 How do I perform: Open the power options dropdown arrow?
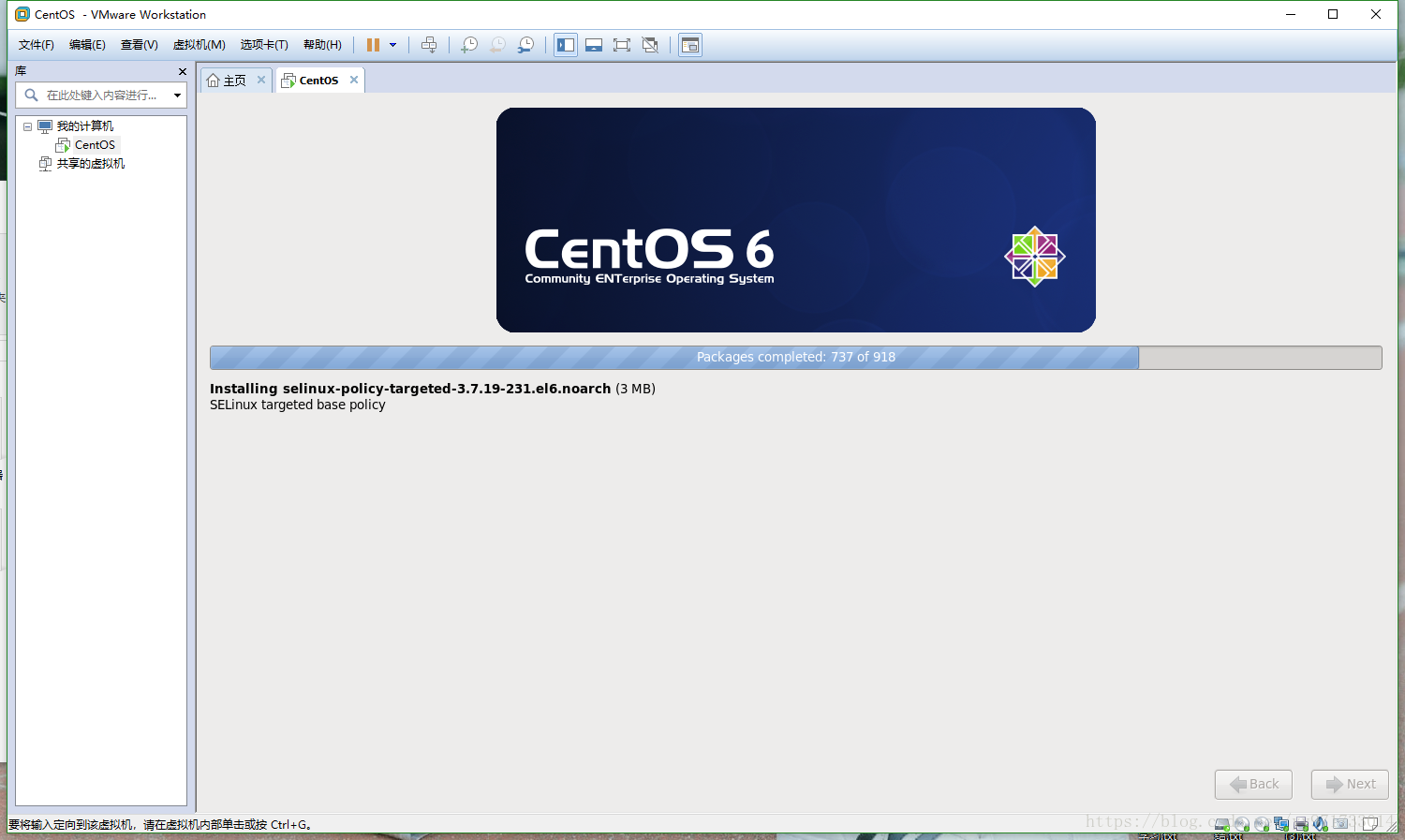(x=393, y=45)
